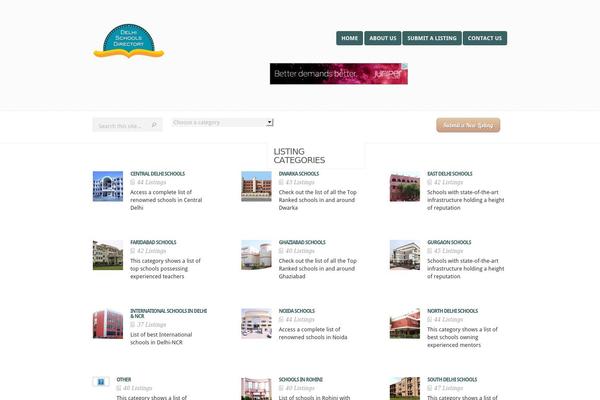600x400 pixels.
Task: Click 'List of best International schools' description
Action: click(x=161, y=338)
